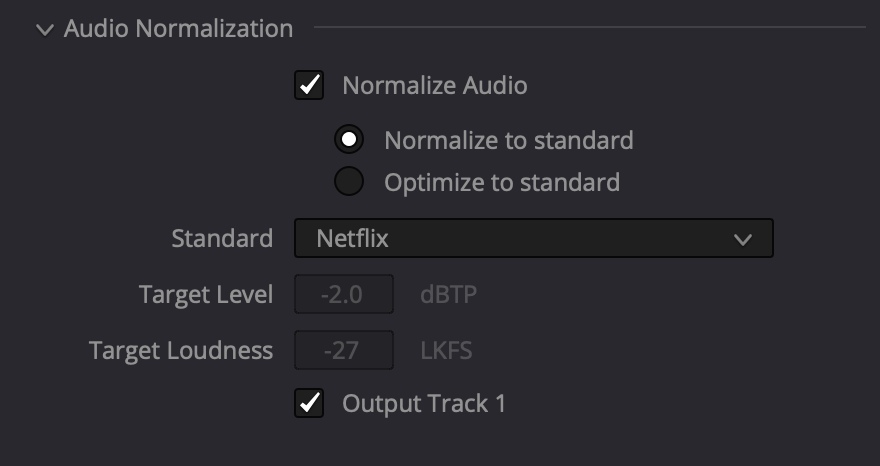Select the Normalize to standard radio button

pyautogui.click(x=349, y=139)
